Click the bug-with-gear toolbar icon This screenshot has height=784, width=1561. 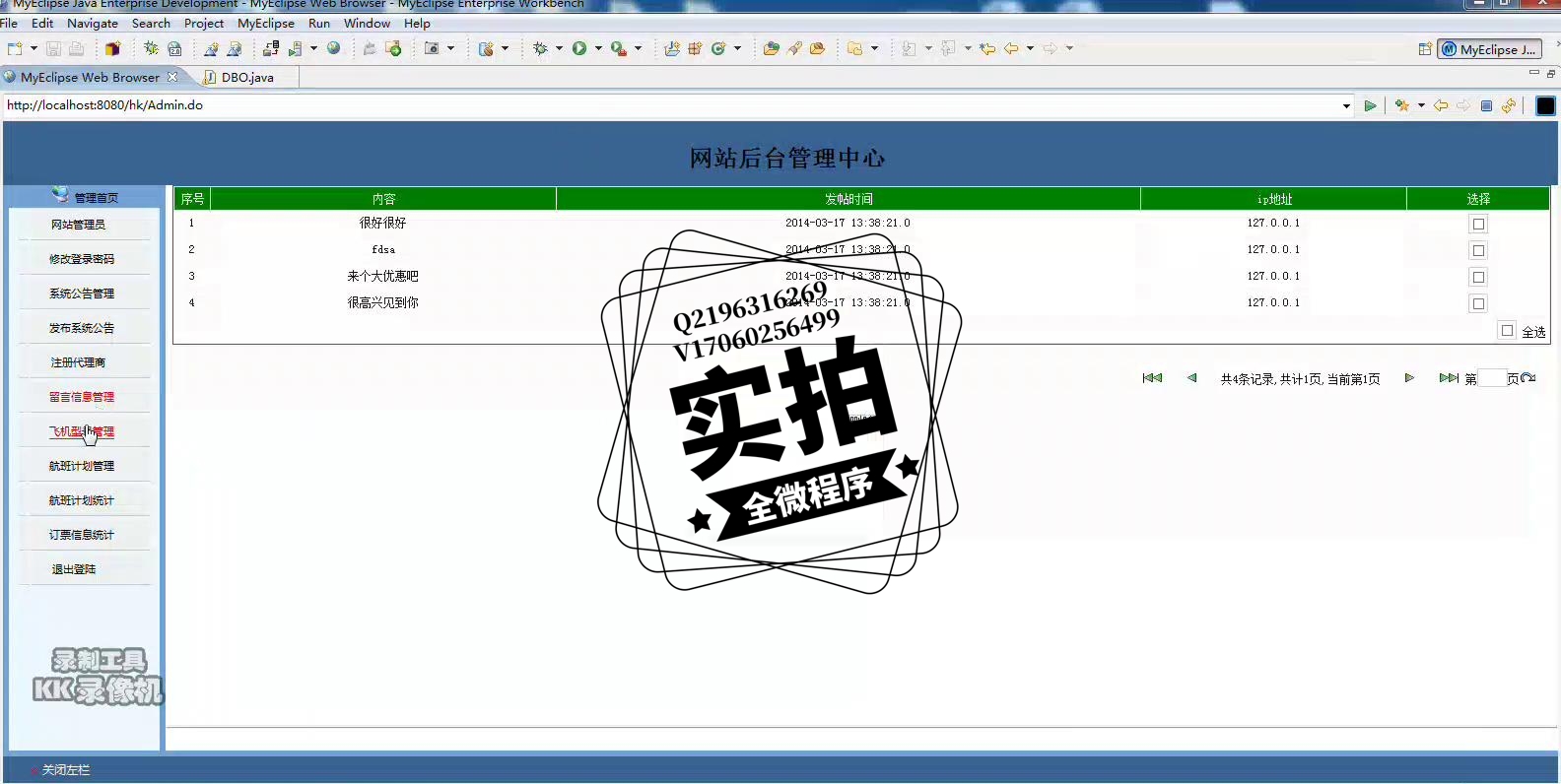click(x=151, y=48)
